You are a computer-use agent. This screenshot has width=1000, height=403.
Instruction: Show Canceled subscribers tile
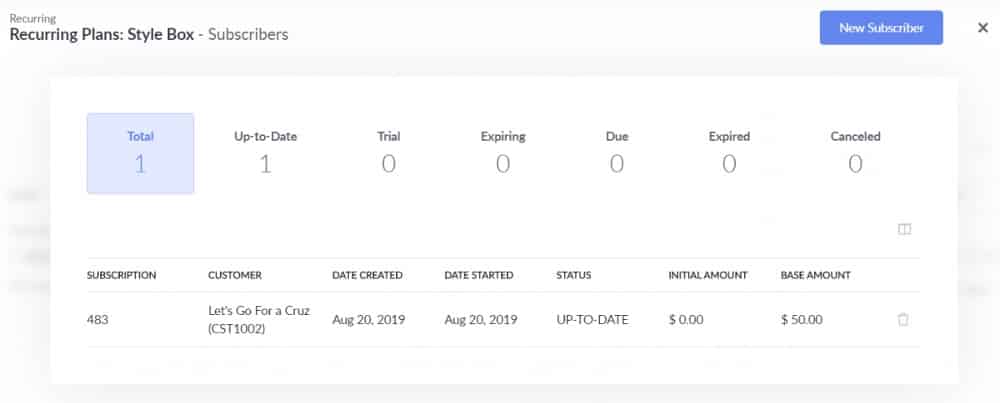[x=855, y=153]
